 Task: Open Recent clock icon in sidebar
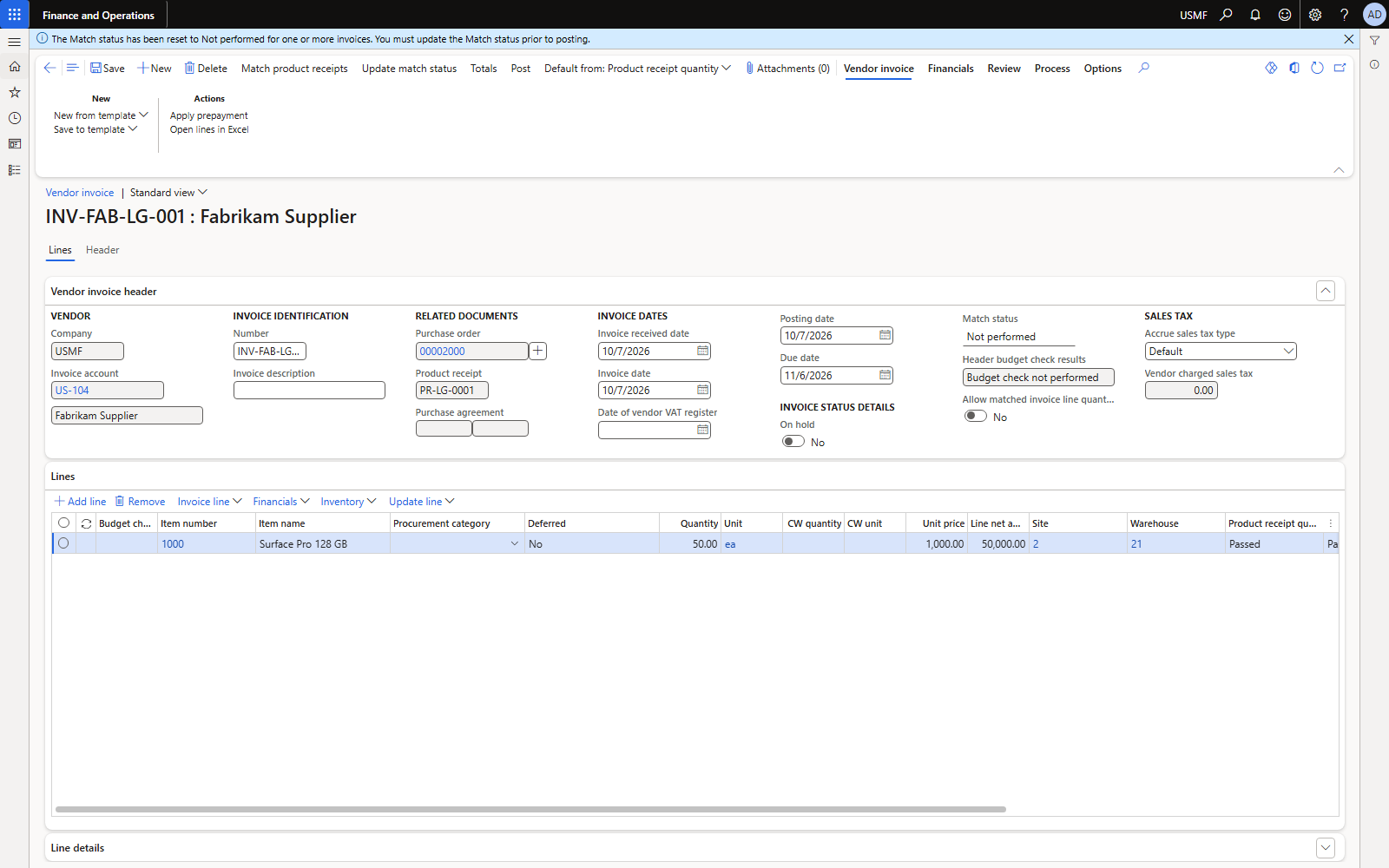click(15, 118)
